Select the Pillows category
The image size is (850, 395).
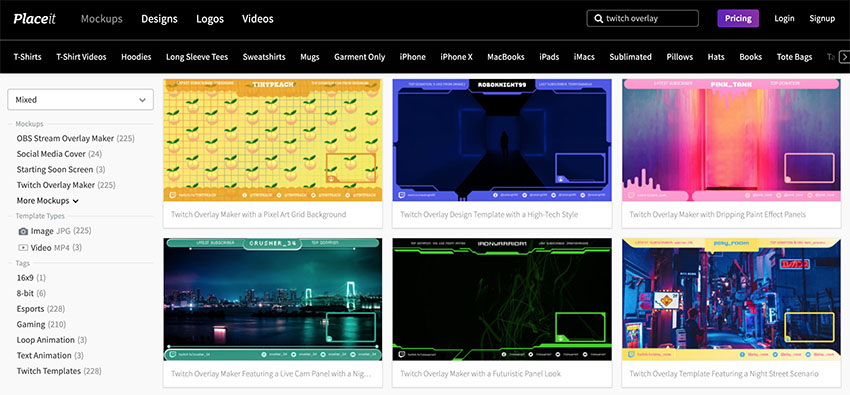[x=680, y=57]
